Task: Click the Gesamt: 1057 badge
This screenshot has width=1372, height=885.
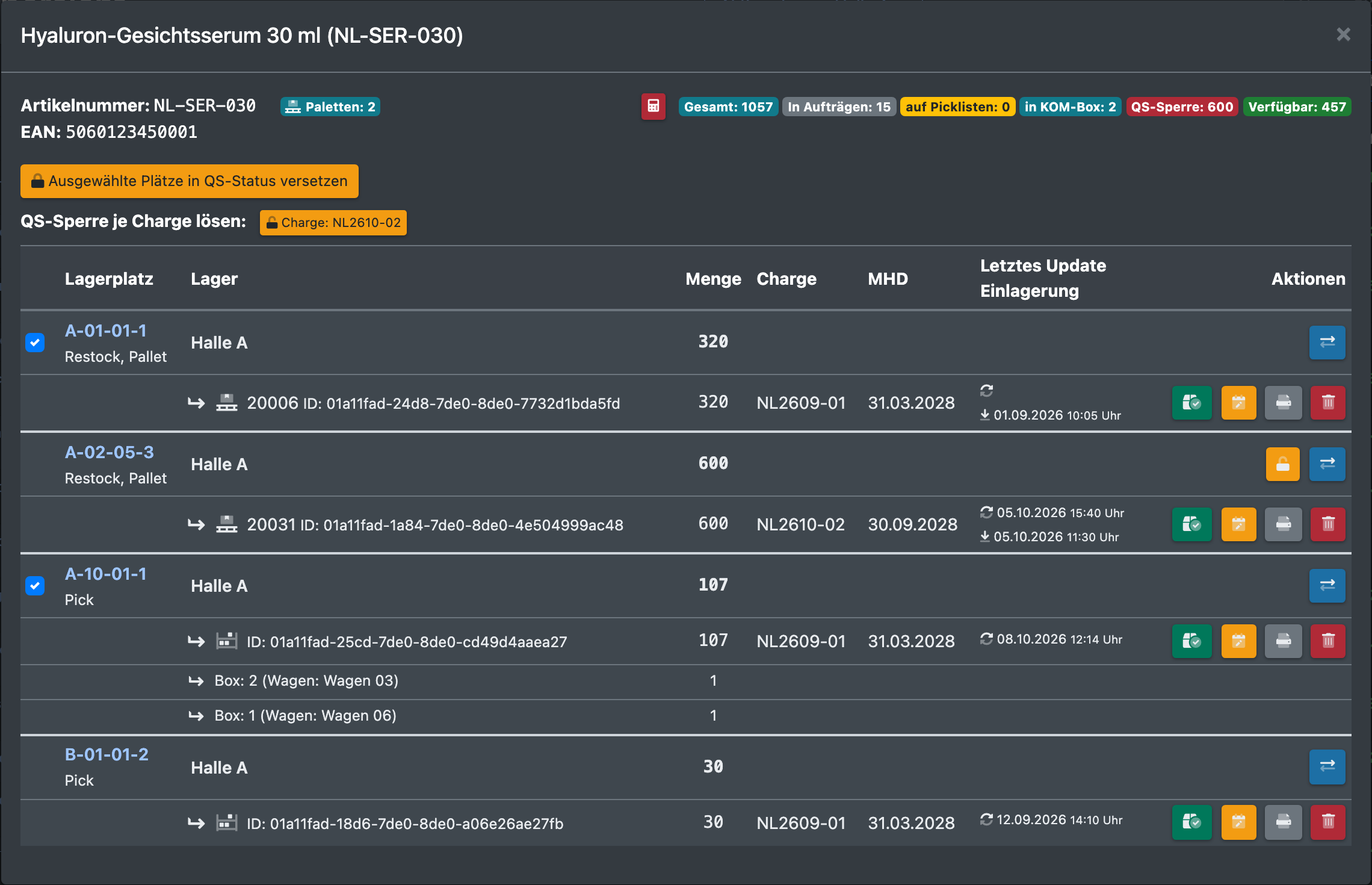Action: 728,107
